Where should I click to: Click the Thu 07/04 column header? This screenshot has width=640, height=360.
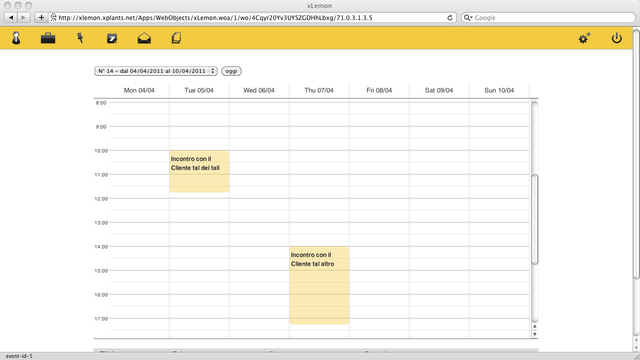point(319,90)
